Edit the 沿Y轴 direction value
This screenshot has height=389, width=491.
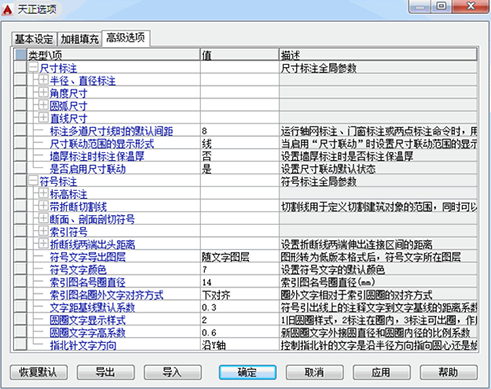coord(240,345)
